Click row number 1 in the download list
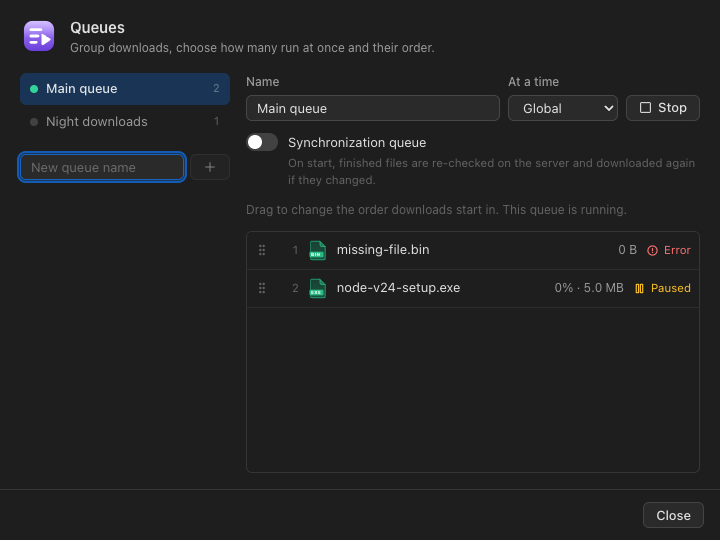This screenshot has height=540, width=720. pyautogui.click(x=295, y=250)
